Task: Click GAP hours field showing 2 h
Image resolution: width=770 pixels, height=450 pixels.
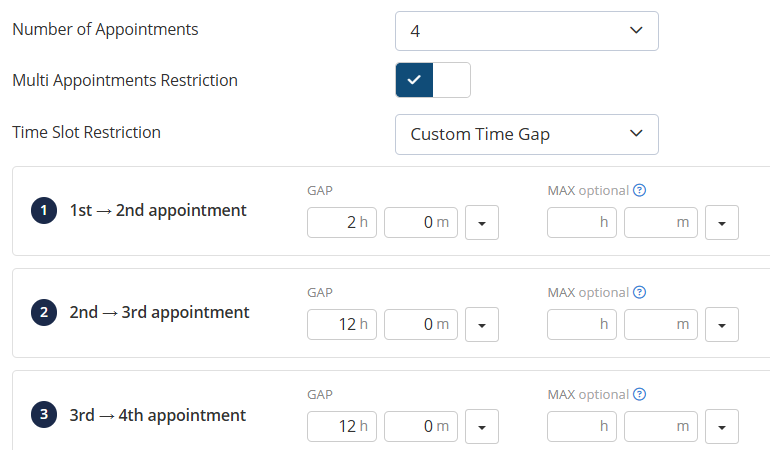Action: point(342,223)
